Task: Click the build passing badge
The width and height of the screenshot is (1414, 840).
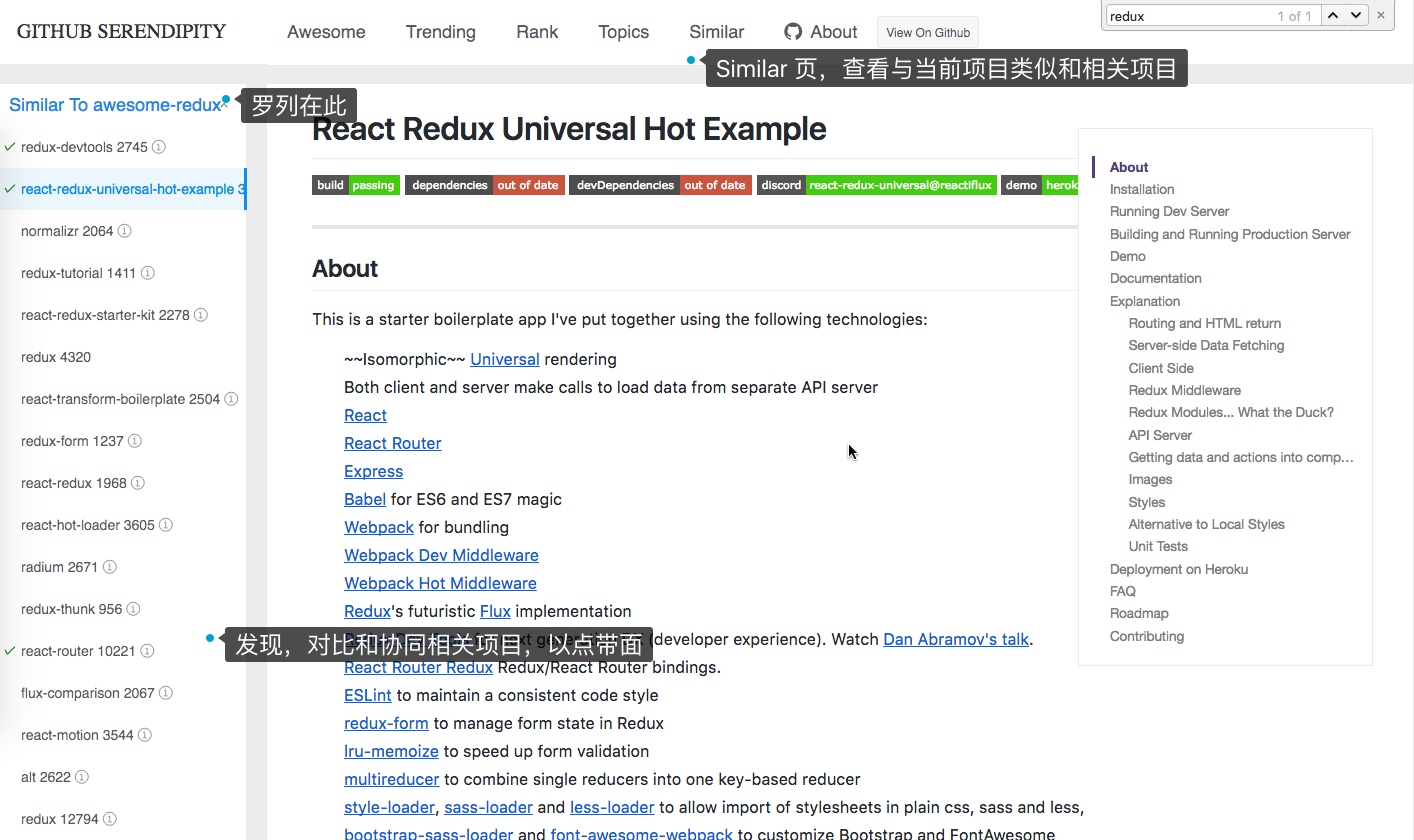Action: click(x=356, y=185)
